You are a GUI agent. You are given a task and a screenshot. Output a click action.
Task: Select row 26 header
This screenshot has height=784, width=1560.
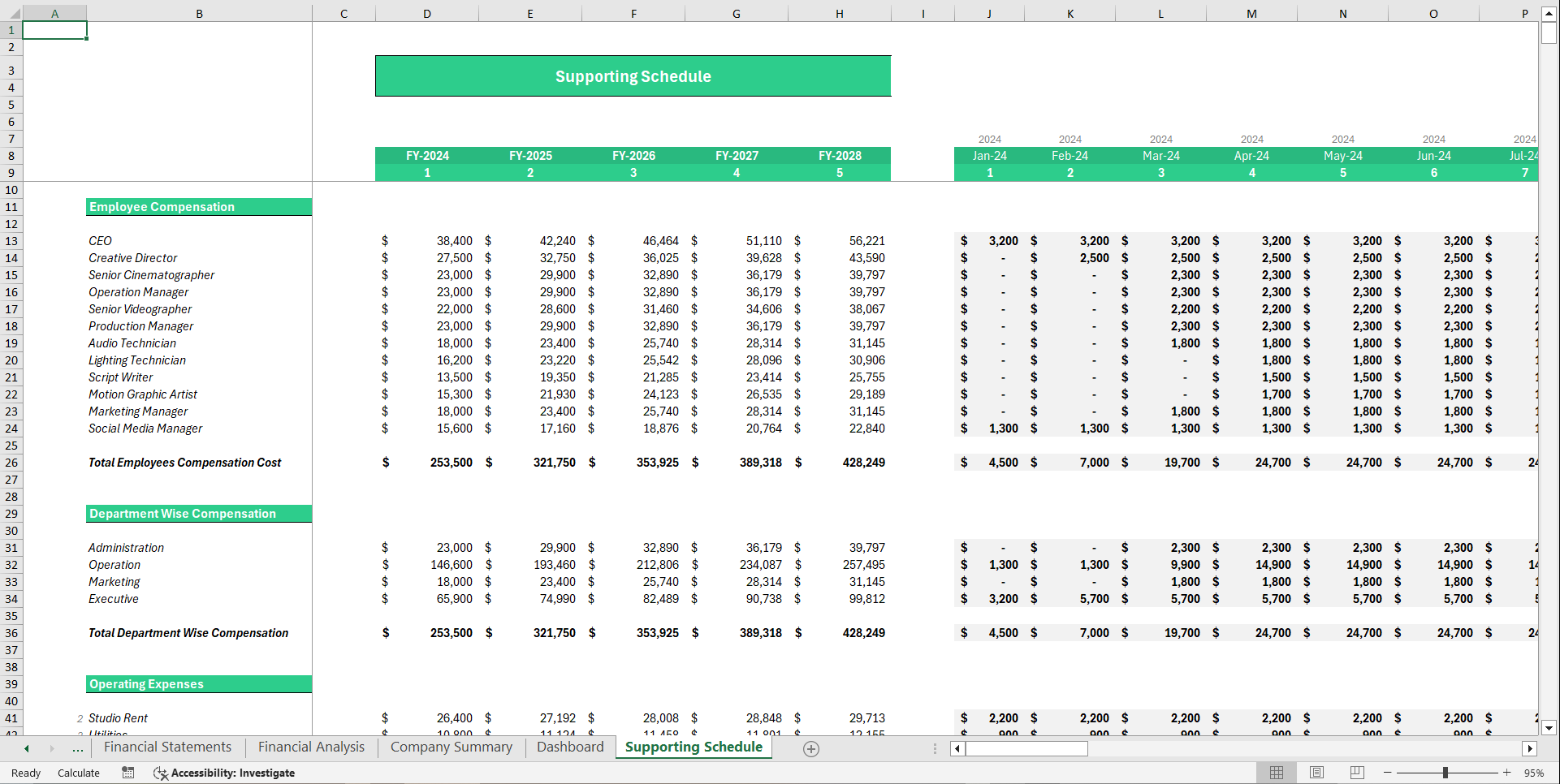(x=11, y=463)
